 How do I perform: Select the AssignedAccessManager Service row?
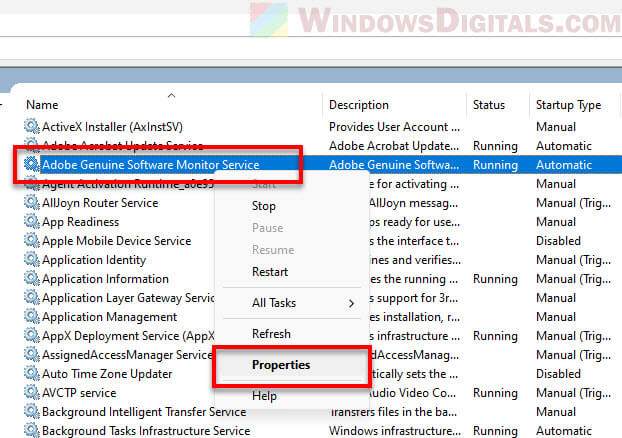pyautogui.click(x=127, y=355)
